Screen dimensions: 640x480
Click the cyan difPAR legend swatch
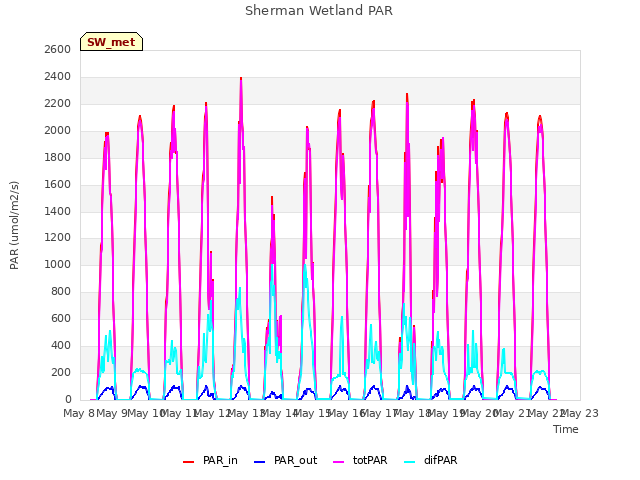click(409, 462)
